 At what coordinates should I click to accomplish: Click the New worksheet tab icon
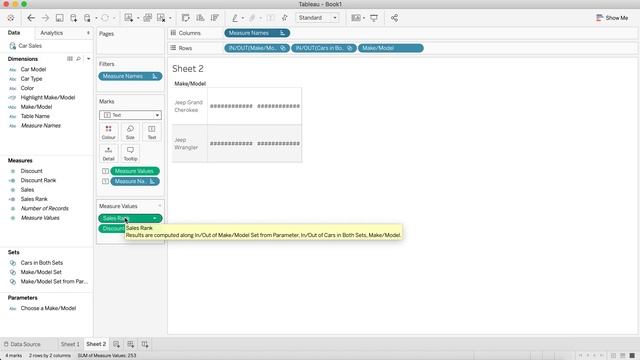click(x=116, y=344)
